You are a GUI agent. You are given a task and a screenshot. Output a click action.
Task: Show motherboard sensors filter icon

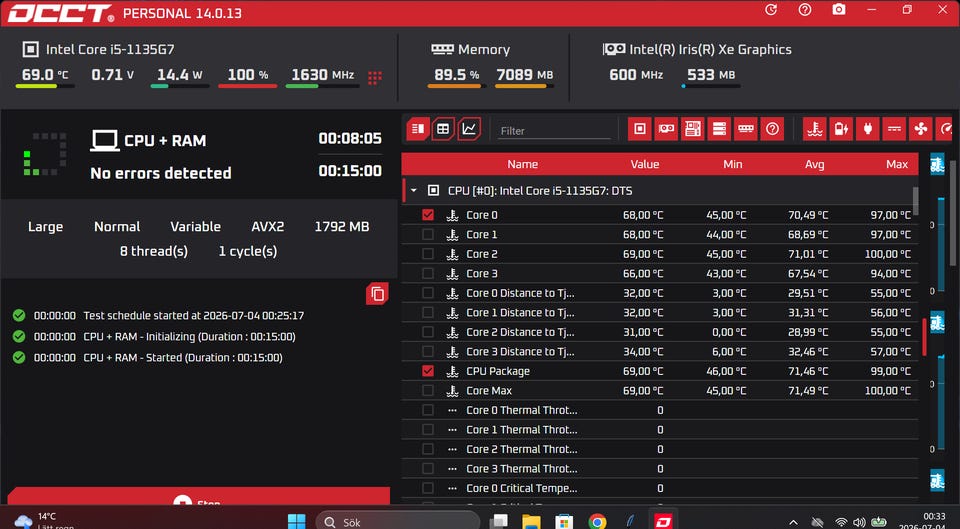[692, 129]
